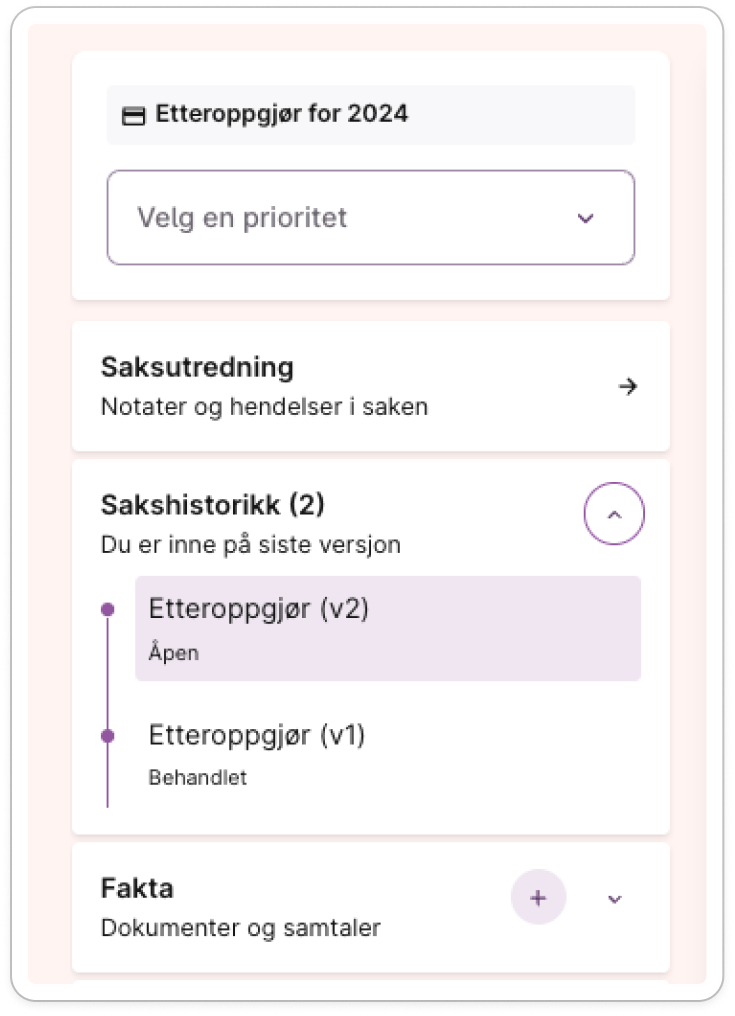735x1016 pixels.
Task: Click the Notater og hendelser i saken subtitle
Action: tap(264, 407)
